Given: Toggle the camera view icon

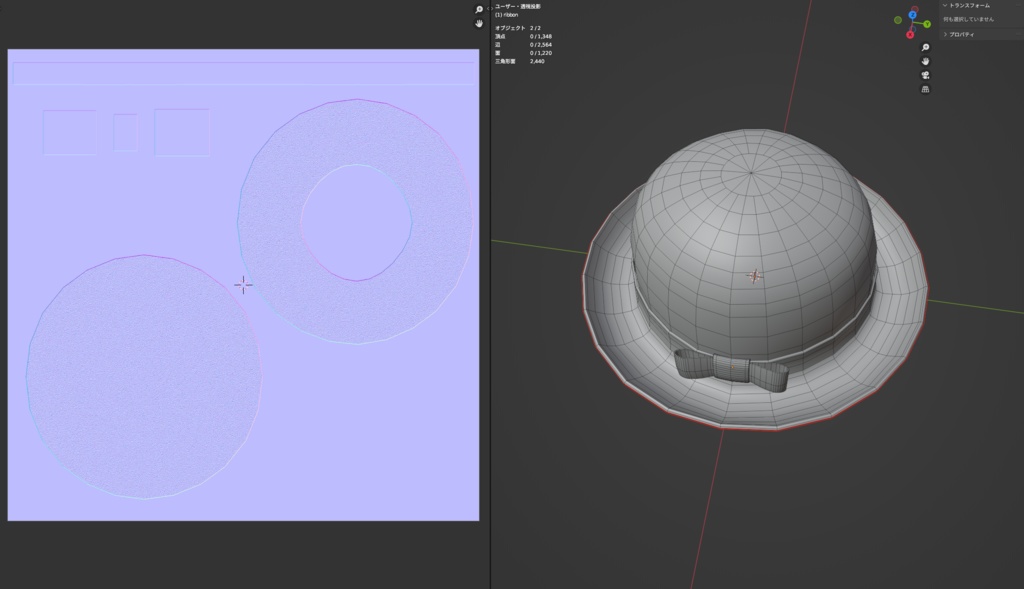Looking at the screenshot, I should click(925, 75).
